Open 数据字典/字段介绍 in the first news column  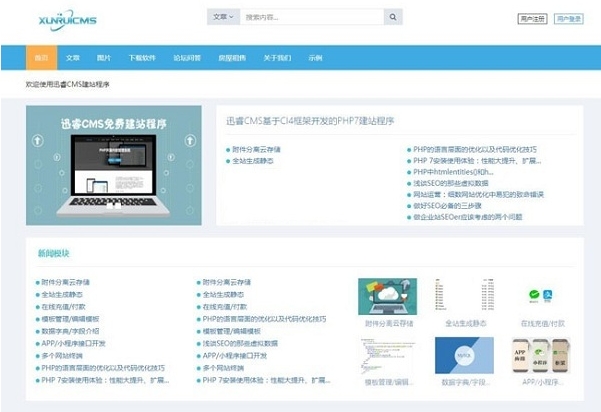[70, 331]
